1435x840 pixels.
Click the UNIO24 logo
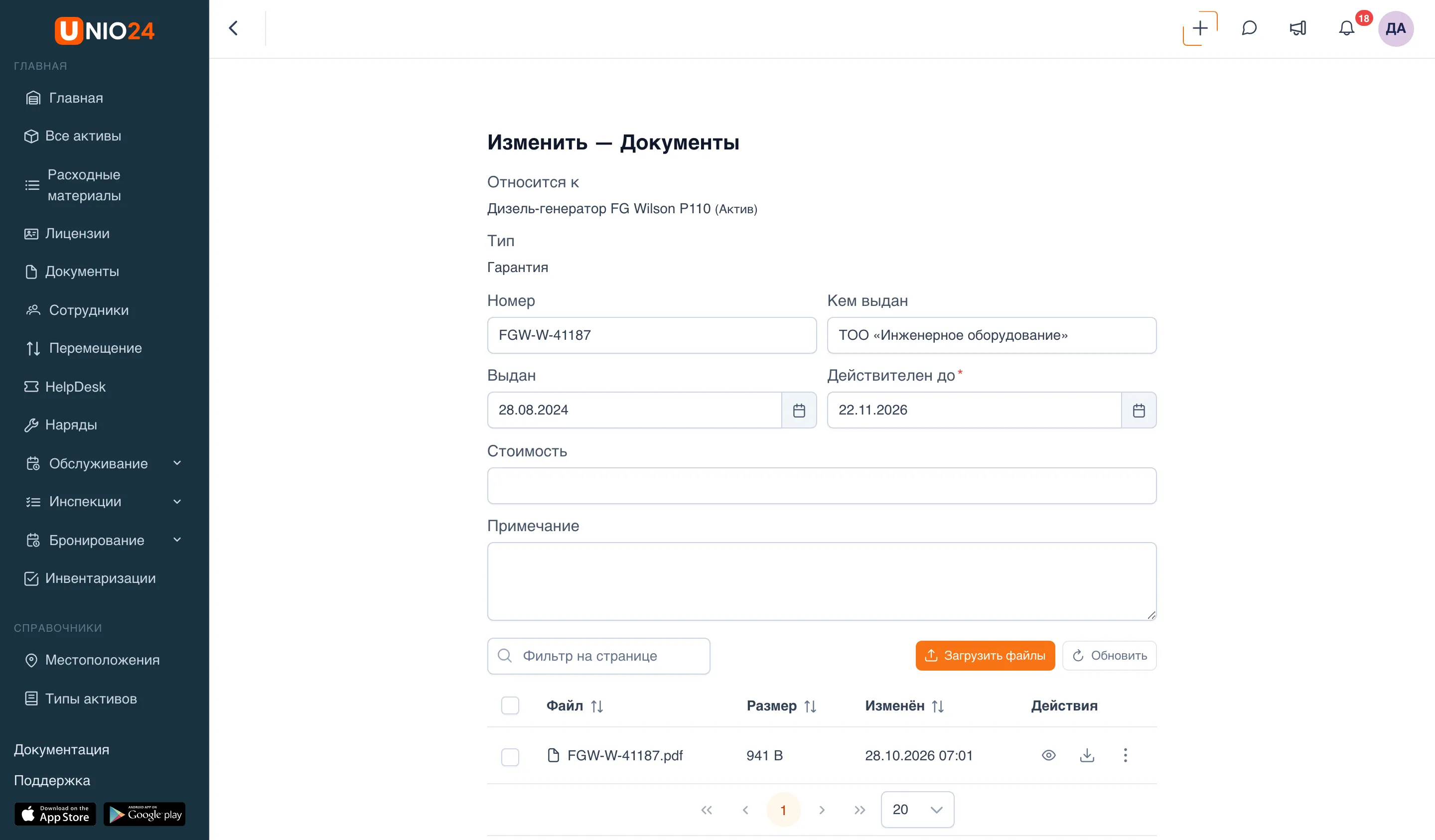point(104,30)
